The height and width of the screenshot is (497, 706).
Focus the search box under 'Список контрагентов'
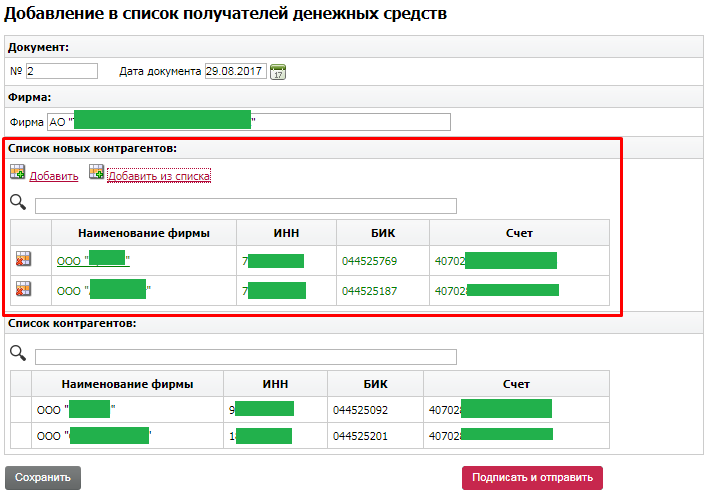pos(245,357)
